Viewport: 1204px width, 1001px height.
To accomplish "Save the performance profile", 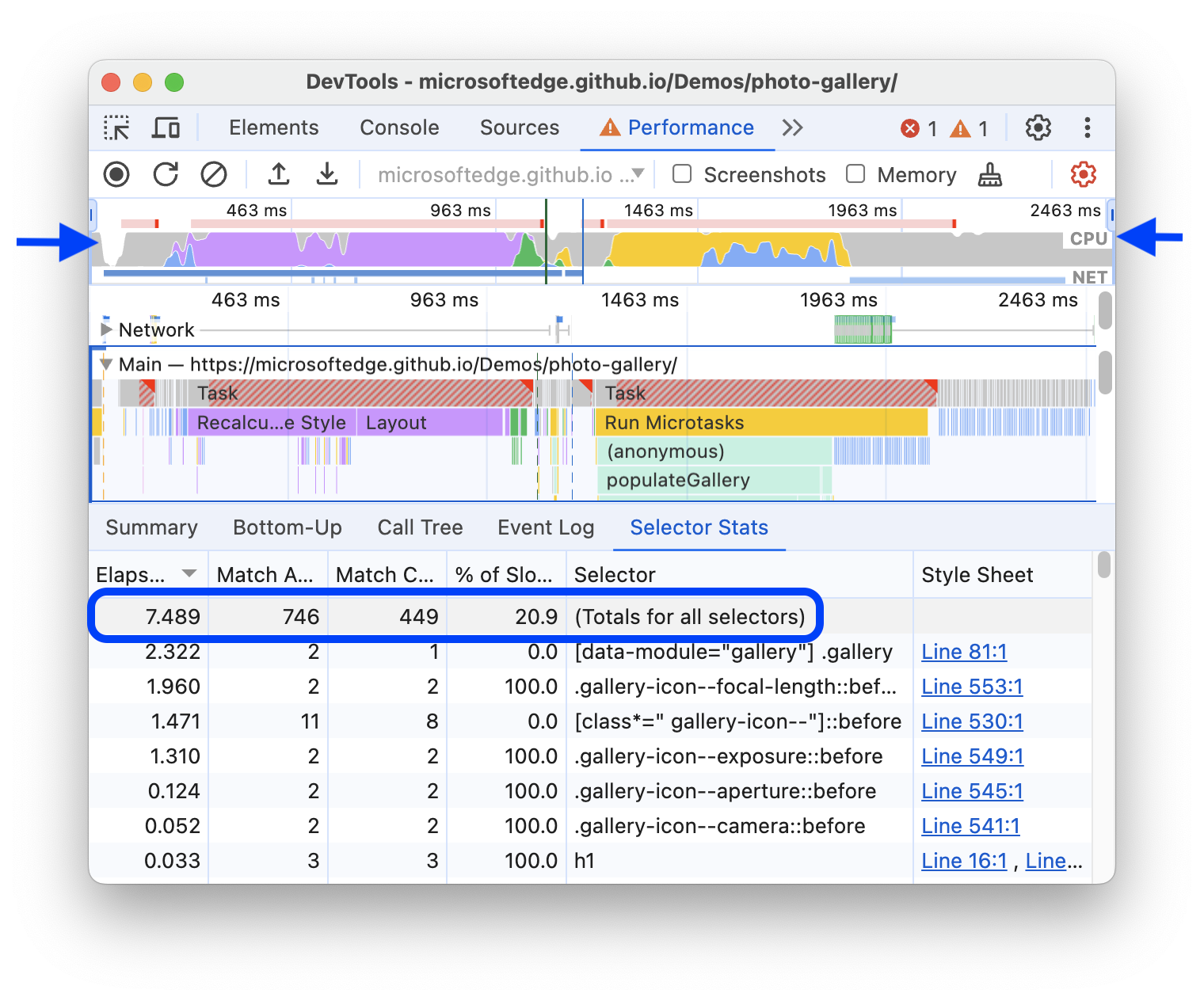I will pyautogui.click(x=327, y=174).
